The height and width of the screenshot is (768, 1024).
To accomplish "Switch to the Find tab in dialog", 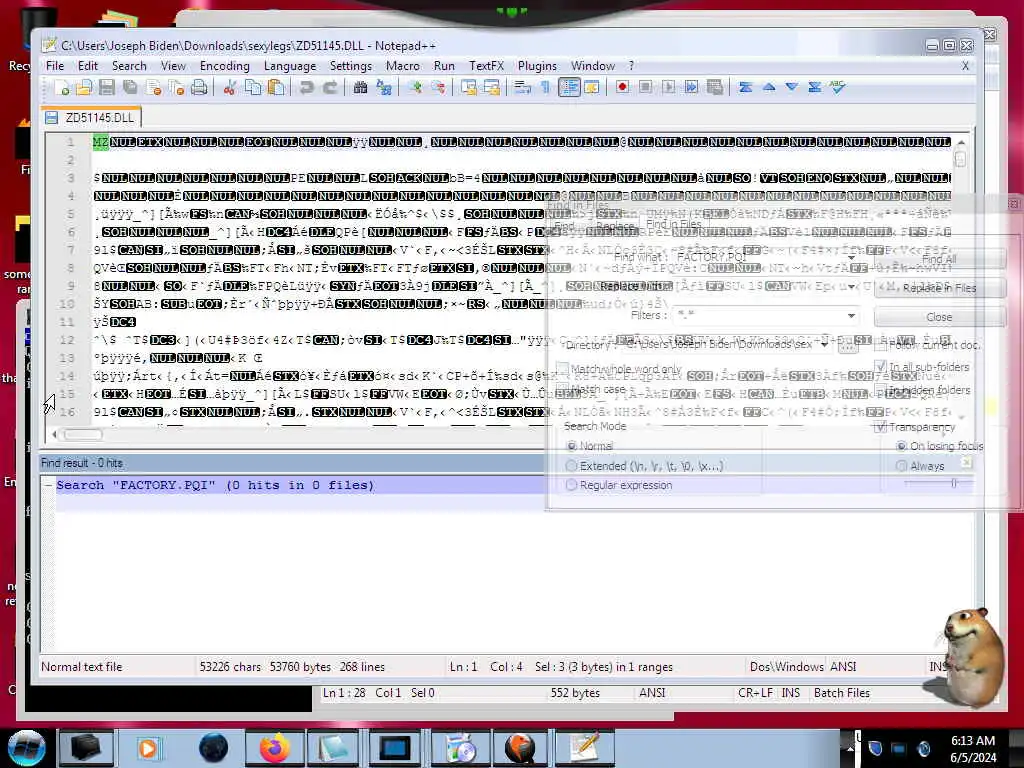I will (564, 226).
